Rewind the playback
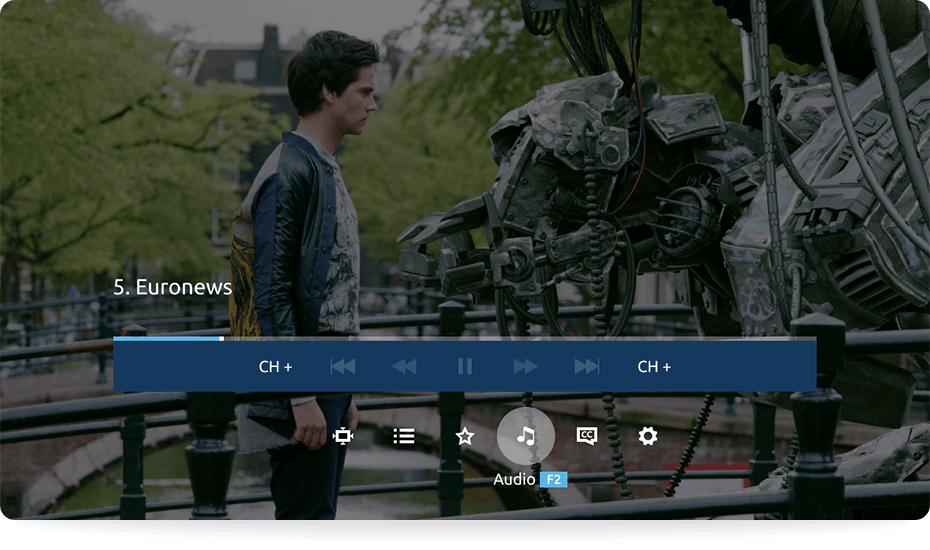 [x=404, y=367]
